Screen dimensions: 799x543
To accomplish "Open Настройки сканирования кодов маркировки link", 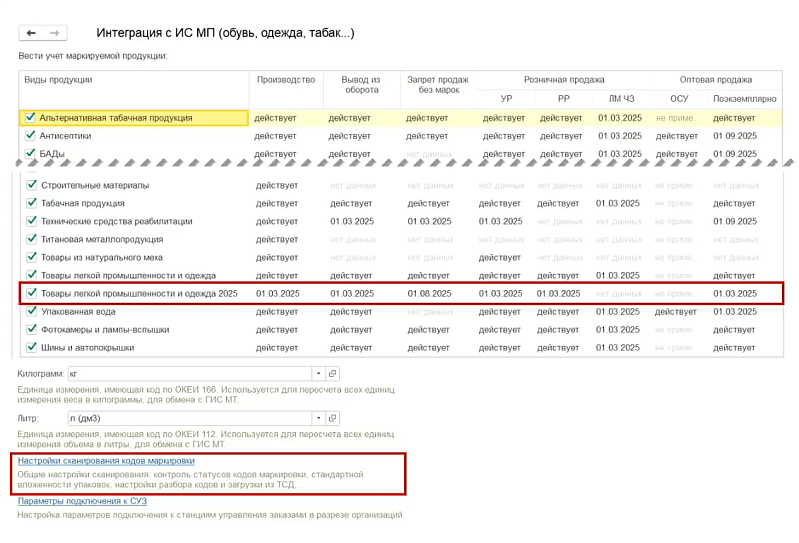I will [106, 460].
